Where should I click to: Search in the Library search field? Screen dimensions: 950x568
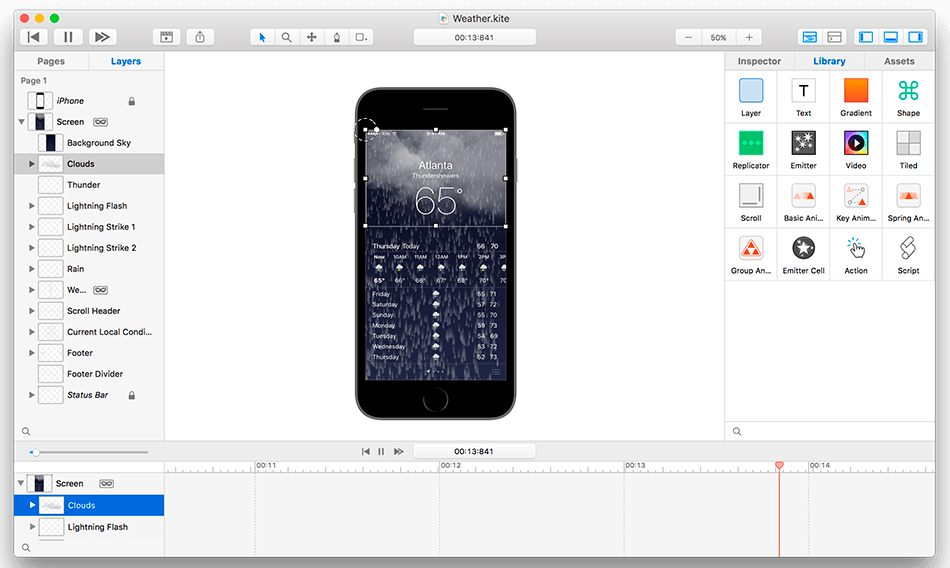[x=829, y=432]
